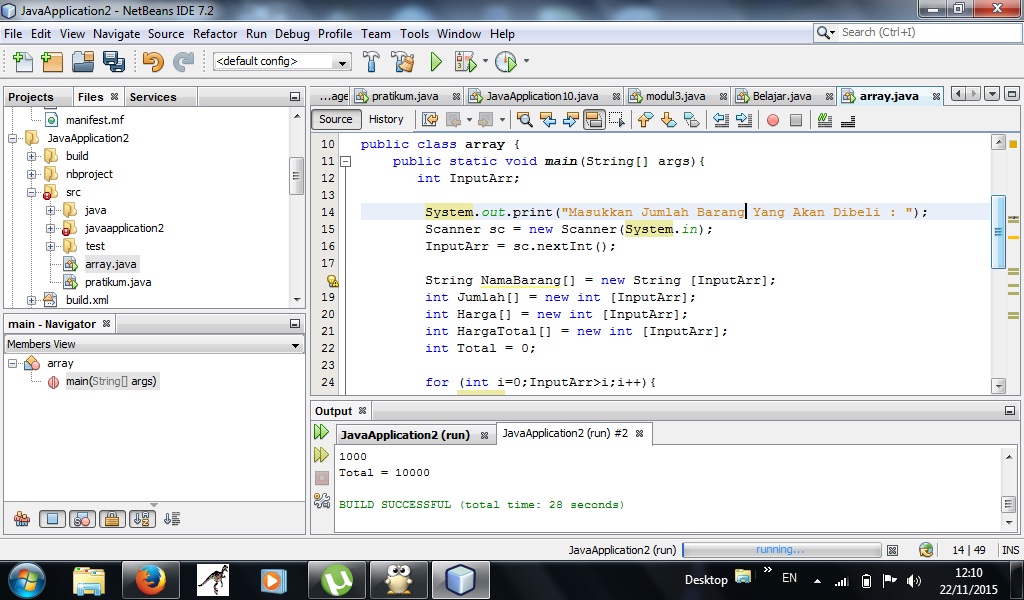Click the Output settings wrench icon
The height and width of the screenshot is (600, 1024).
coord(321,500)
